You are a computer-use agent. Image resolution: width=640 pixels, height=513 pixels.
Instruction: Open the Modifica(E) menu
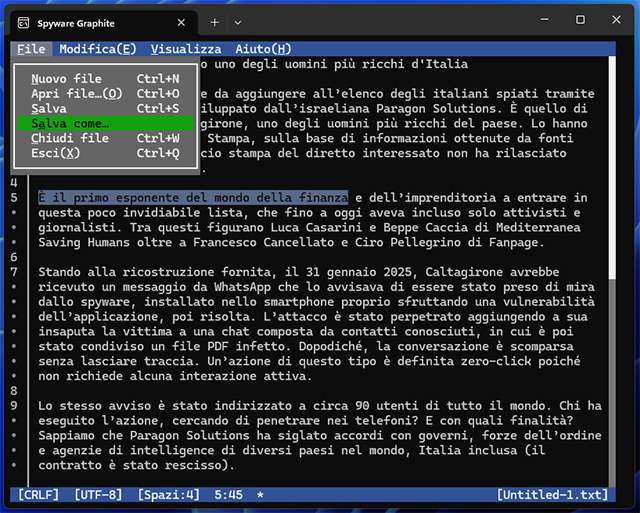98,49
